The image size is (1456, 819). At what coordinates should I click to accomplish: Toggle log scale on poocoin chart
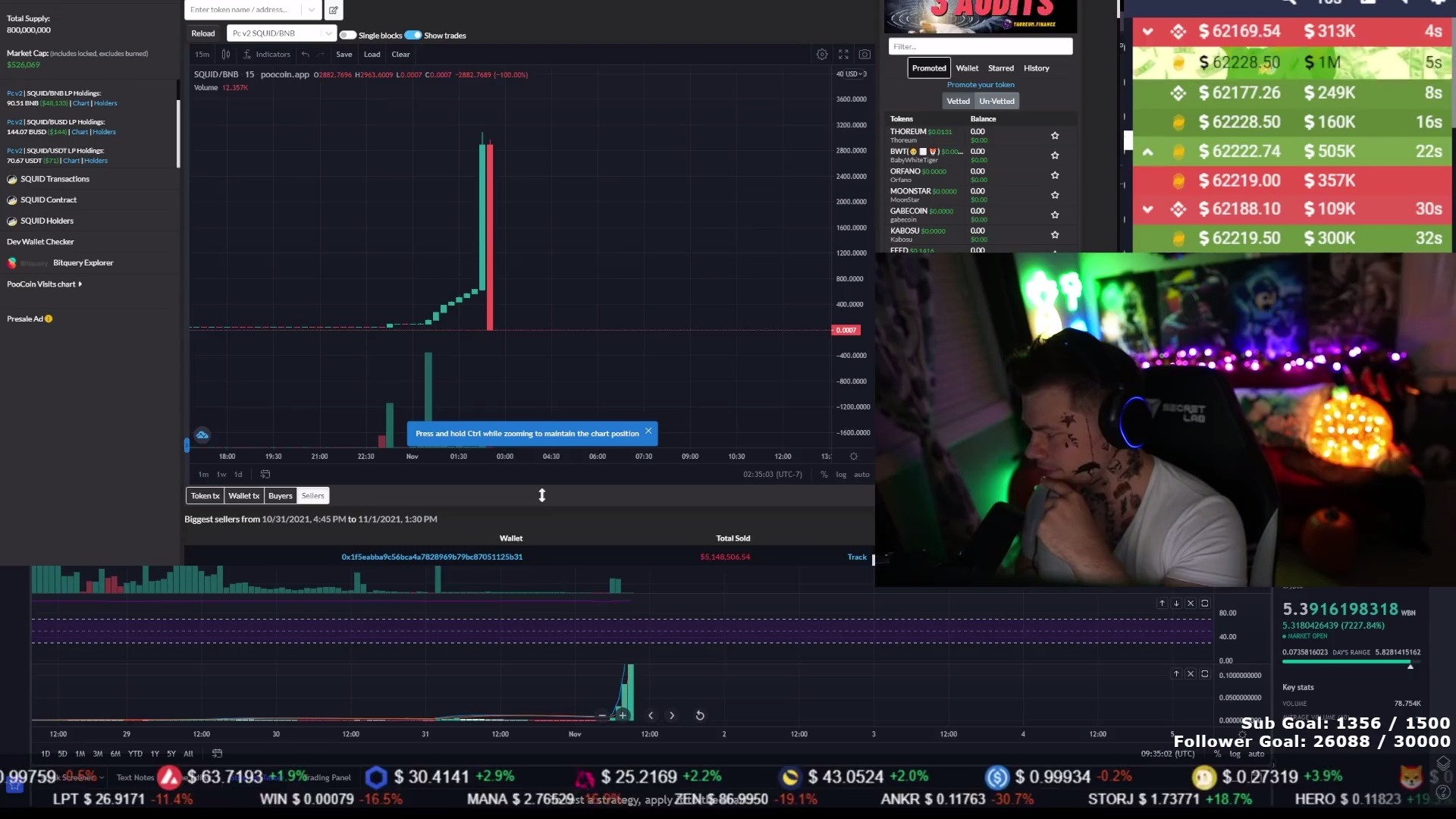point(841,475)
